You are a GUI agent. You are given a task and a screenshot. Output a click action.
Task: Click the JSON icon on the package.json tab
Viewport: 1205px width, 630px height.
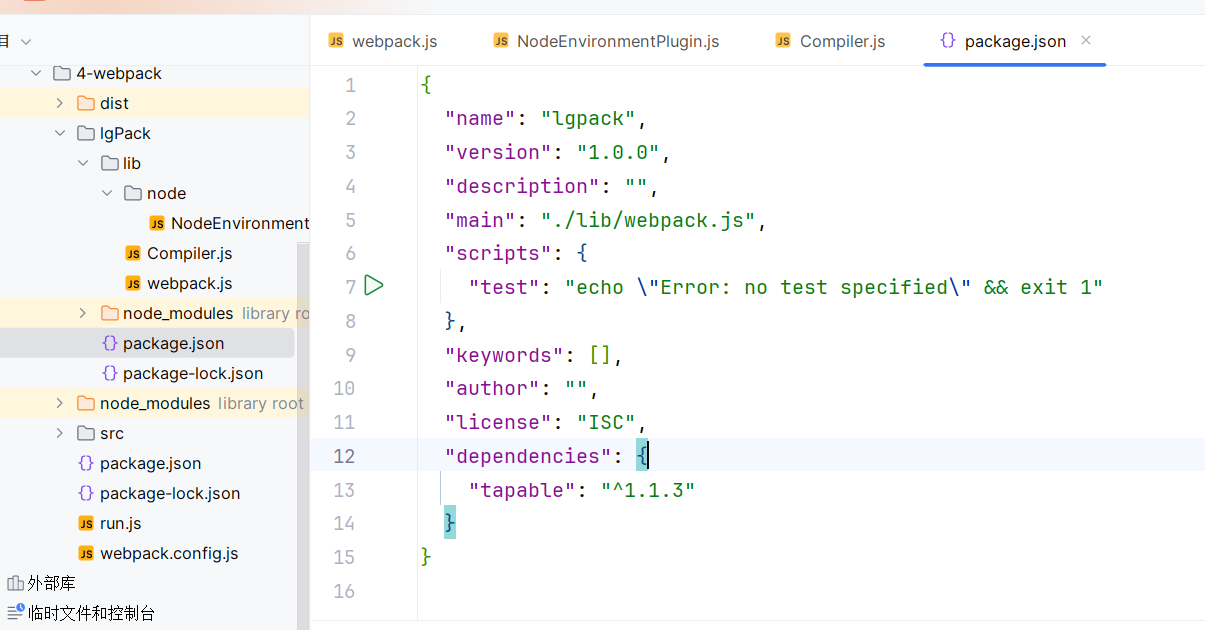948,41
